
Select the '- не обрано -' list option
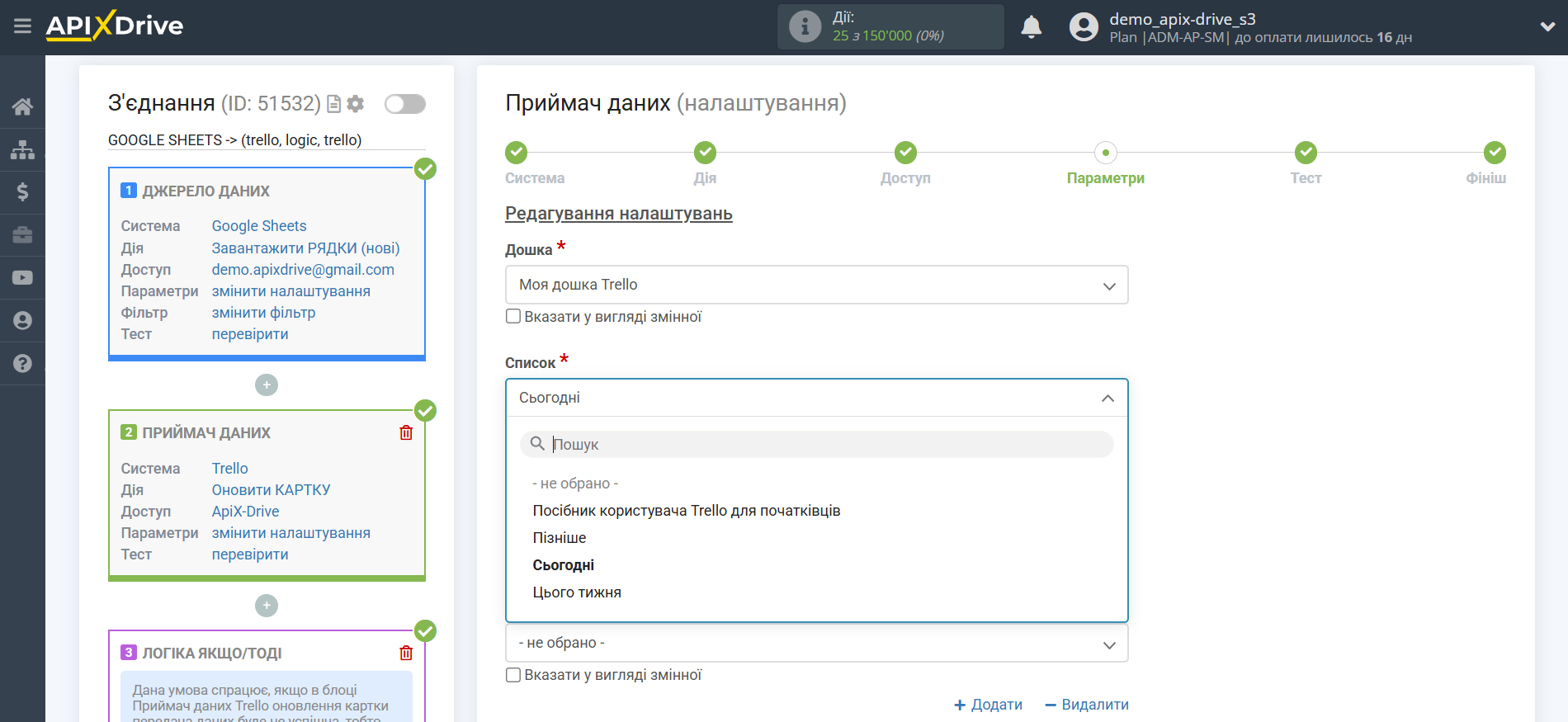[575, 484]
